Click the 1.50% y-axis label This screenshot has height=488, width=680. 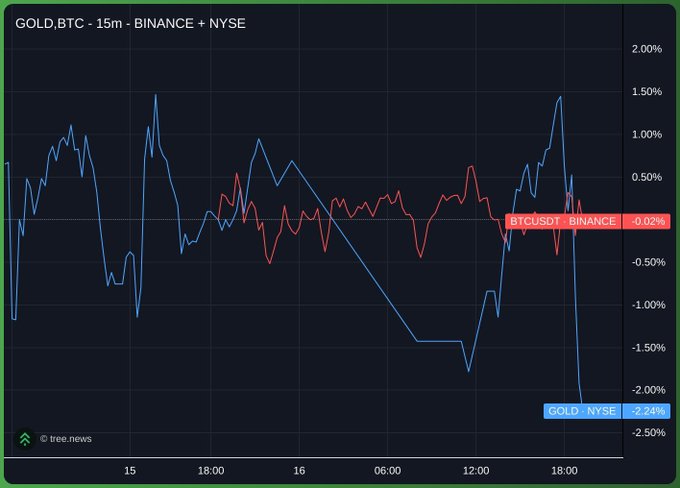pyautogui.click(x=647, y=92)
